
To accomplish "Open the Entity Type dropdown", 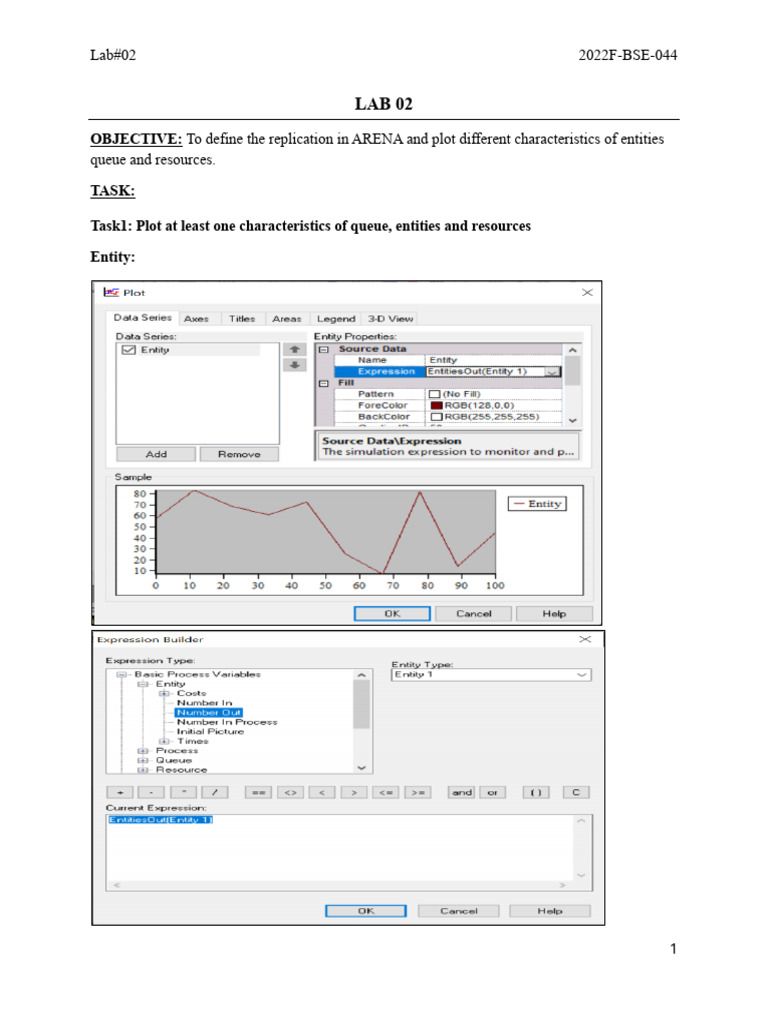I will click(581, 675).
